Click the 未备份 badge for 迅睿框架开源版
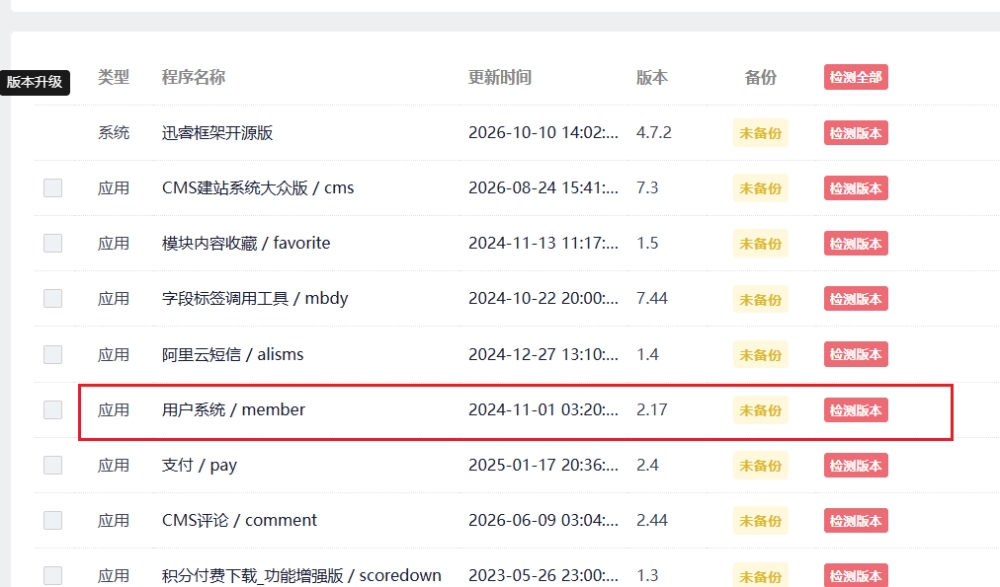The image size is (1000, 587). click(760, 133)
